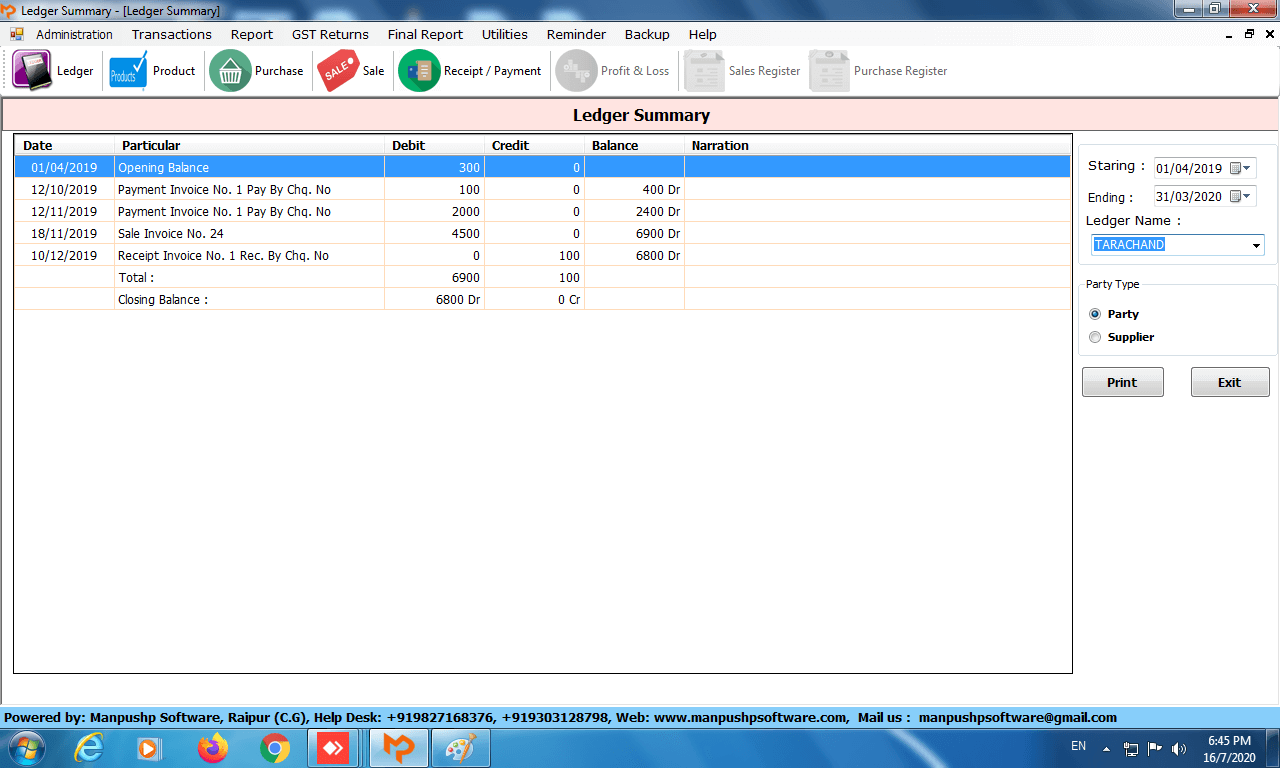Click the EN language indicator in taskbar
The width and height of the screenshot is (1280, 768).
pyautogui.click(x=1078, y=746)
